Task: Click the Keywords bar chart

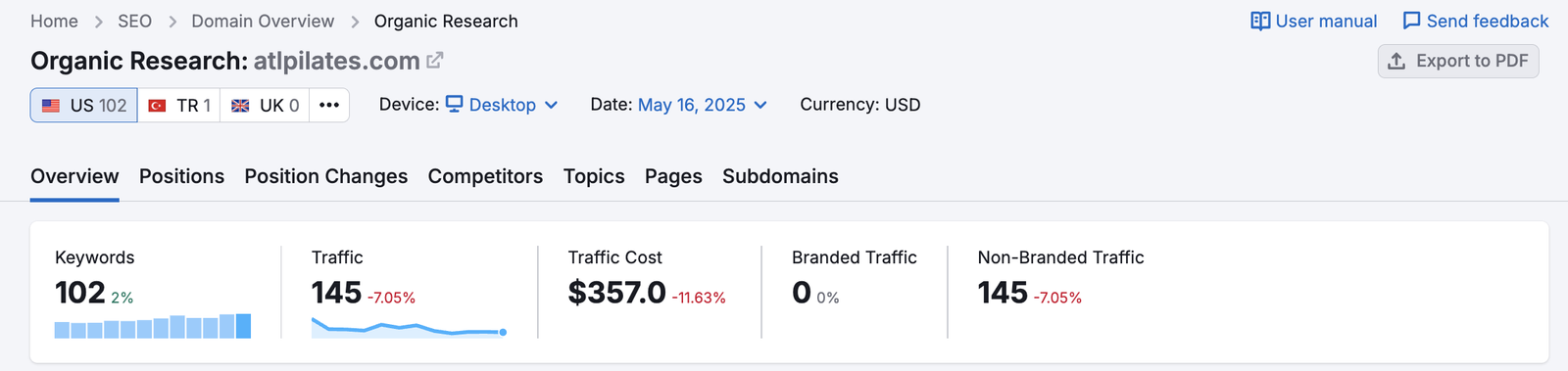Action: (153, 326)
